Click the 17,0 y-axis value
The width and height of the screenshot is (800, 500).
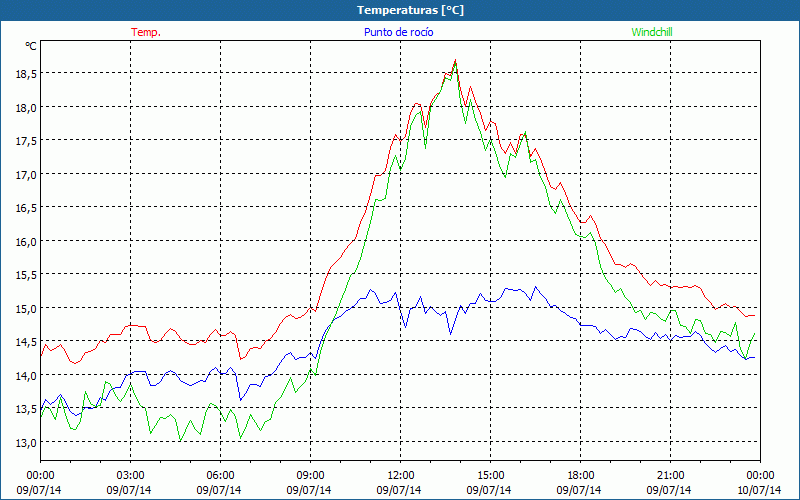pos(26,175)
